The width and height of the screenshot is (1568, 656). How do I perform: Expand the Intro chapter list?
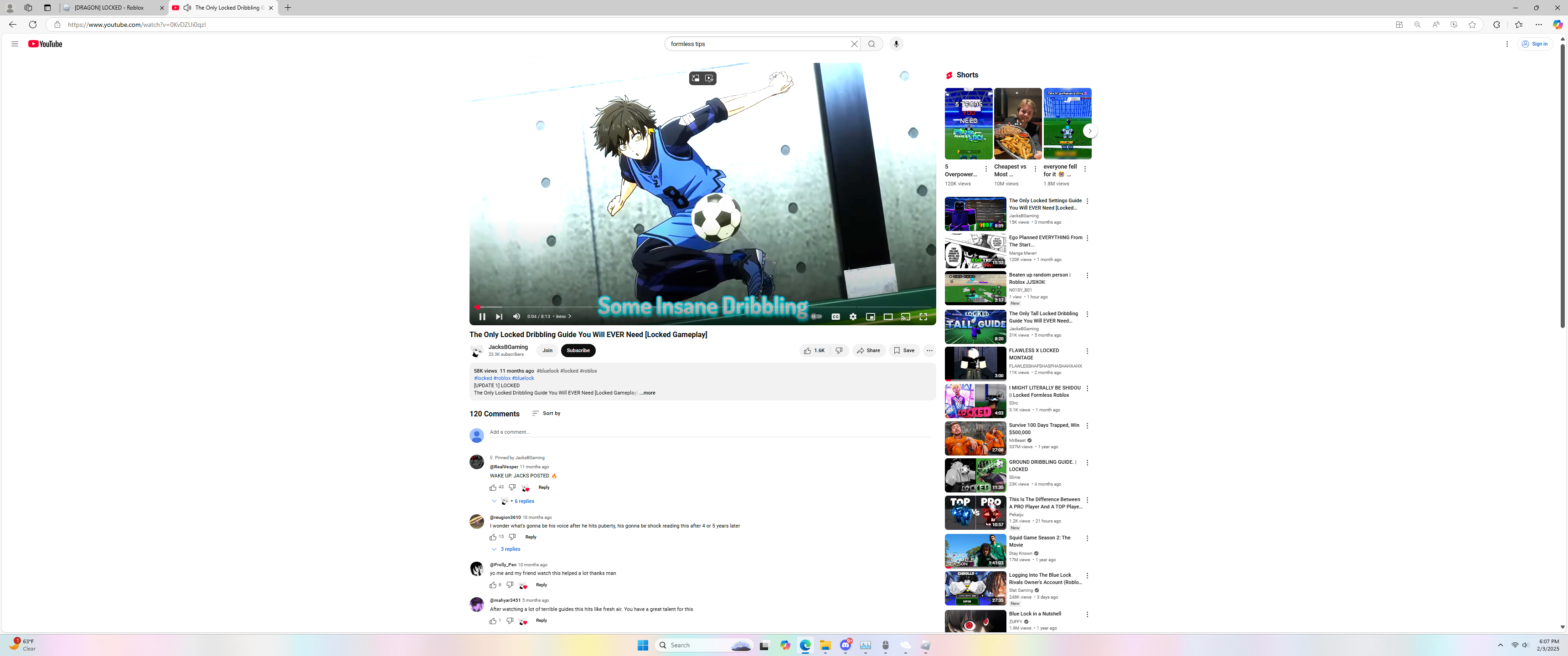[x=564, y=317]
